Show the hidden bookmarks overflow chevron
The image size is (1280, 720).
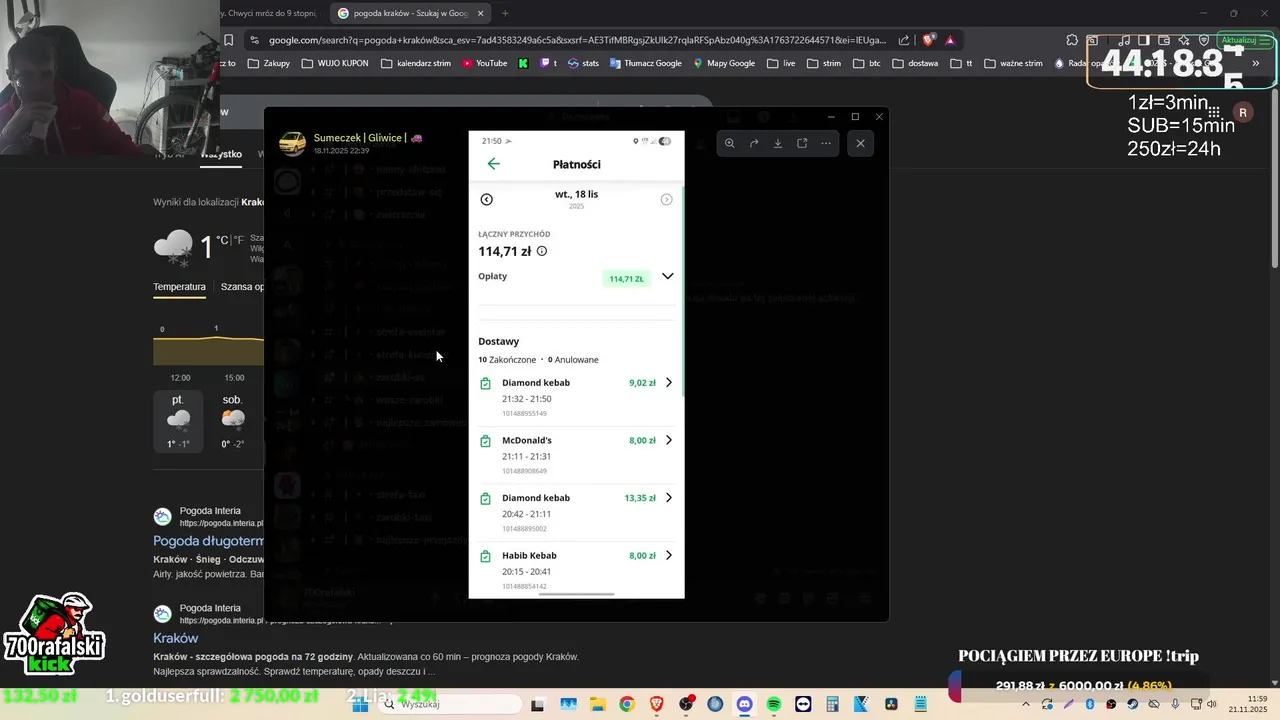point(1256,63)
